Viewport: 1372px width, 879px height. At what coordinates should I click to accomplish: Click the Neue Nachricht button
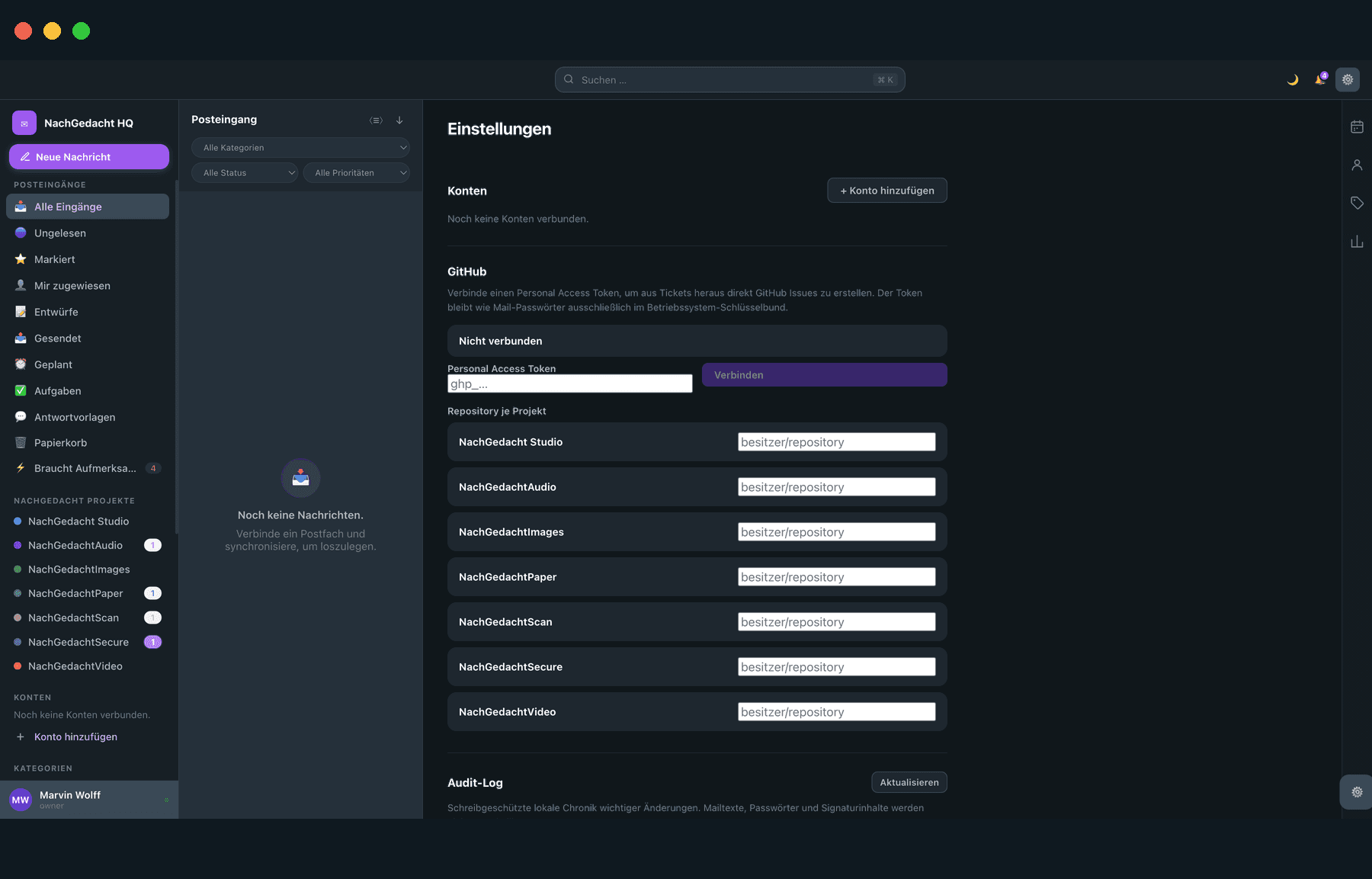click(89, 157)
